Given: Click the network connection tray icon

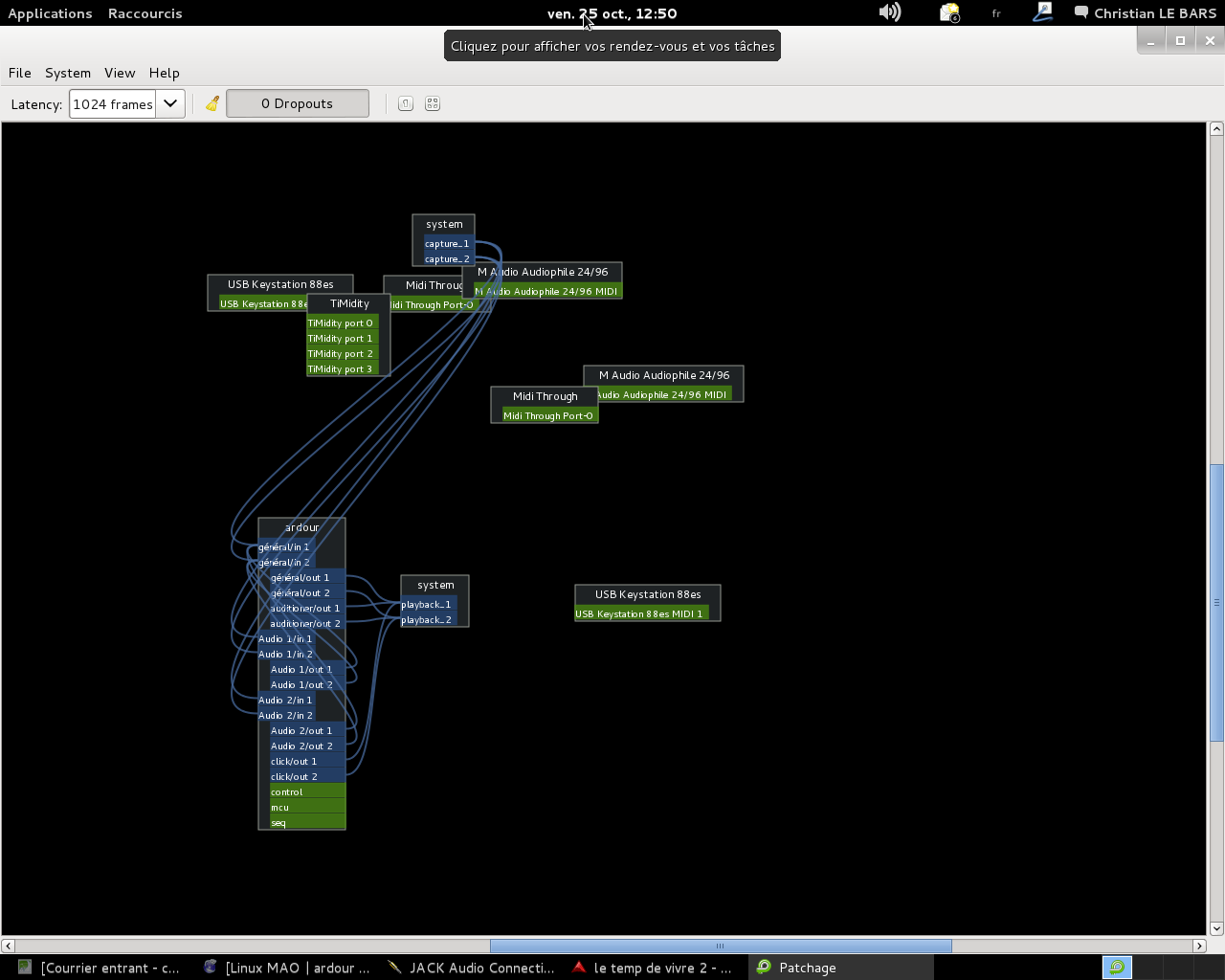Looking at the screenshot, I should (x=1042, y=12).
